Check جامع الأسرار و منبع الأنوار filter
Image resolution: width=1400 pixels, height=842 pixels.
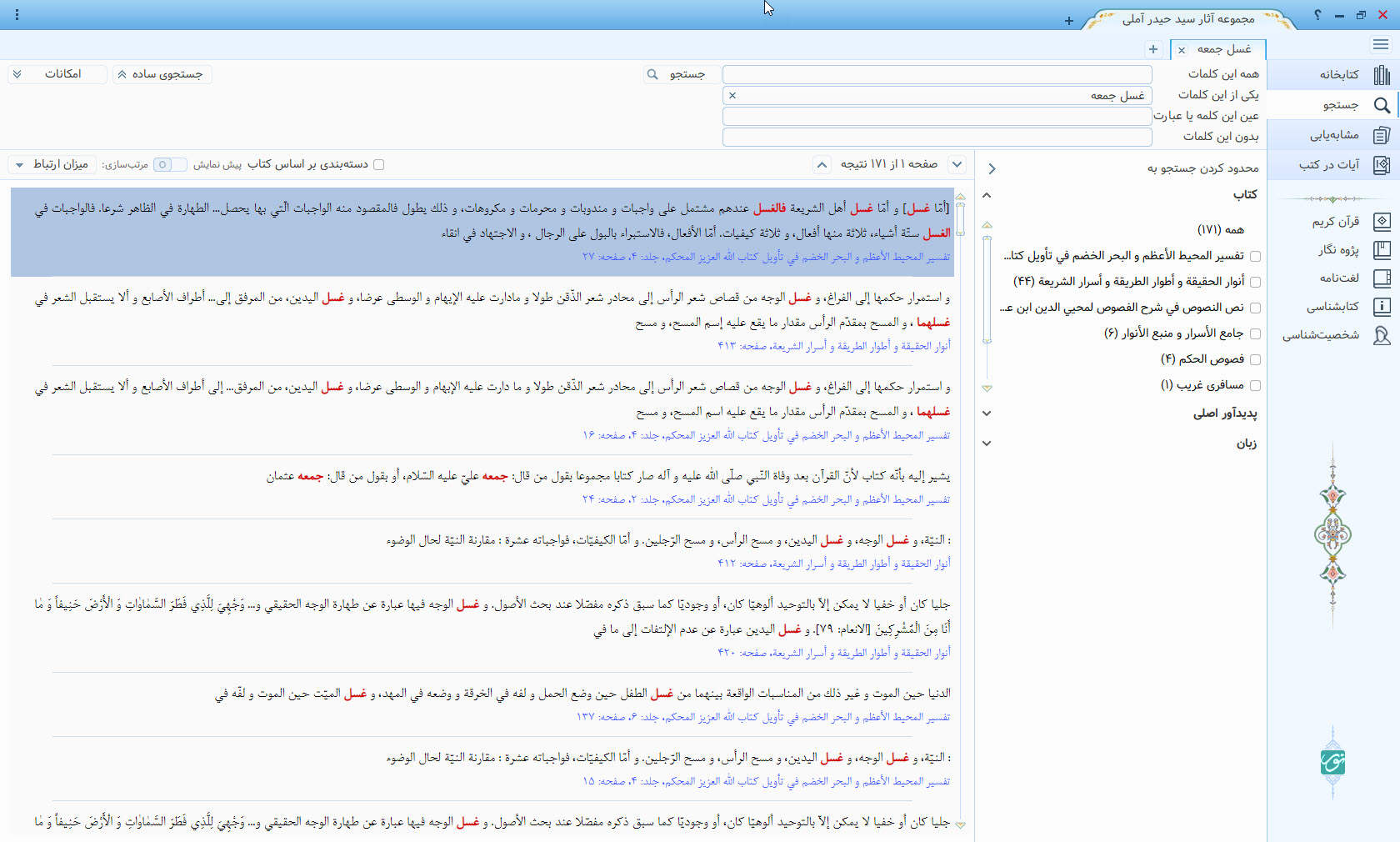click(x=1255, y=333)
